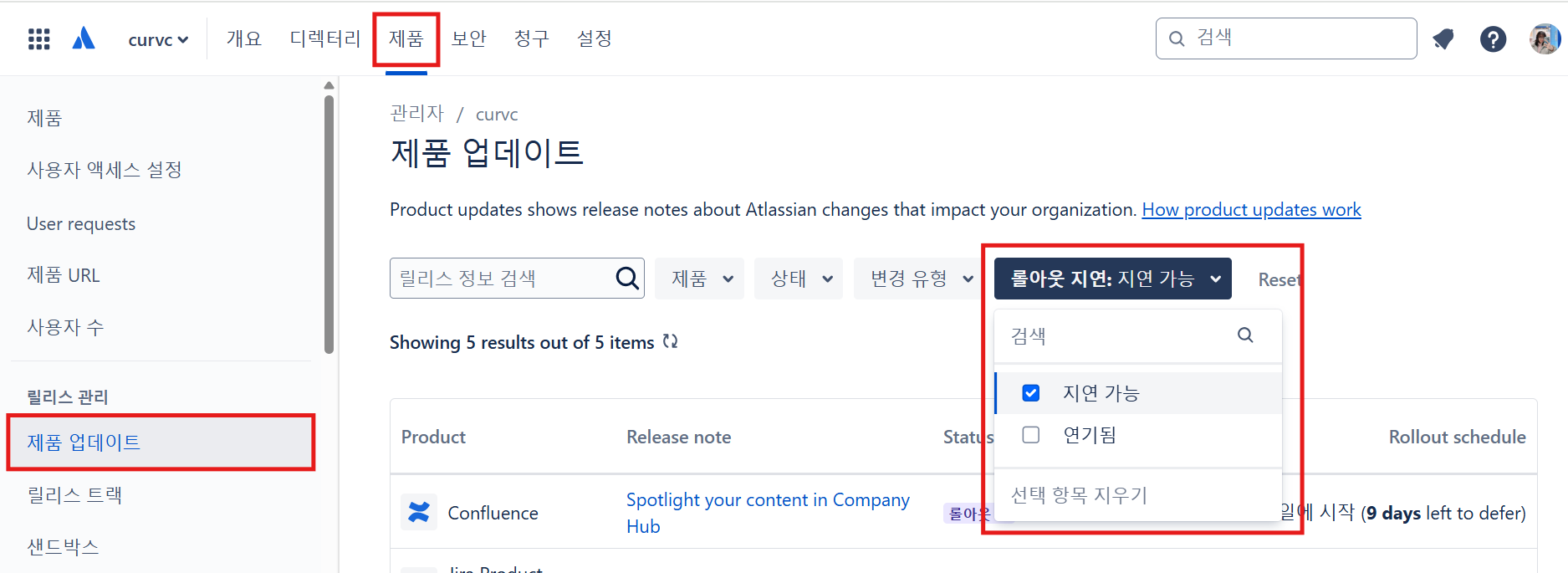
Task: Open the help question mark icon
Action: 1493,38
